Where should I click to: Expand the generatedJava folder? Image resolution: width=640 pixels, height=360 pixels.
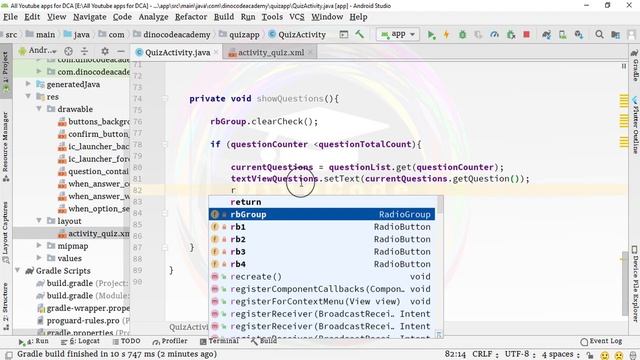click(x=28, y=84)
